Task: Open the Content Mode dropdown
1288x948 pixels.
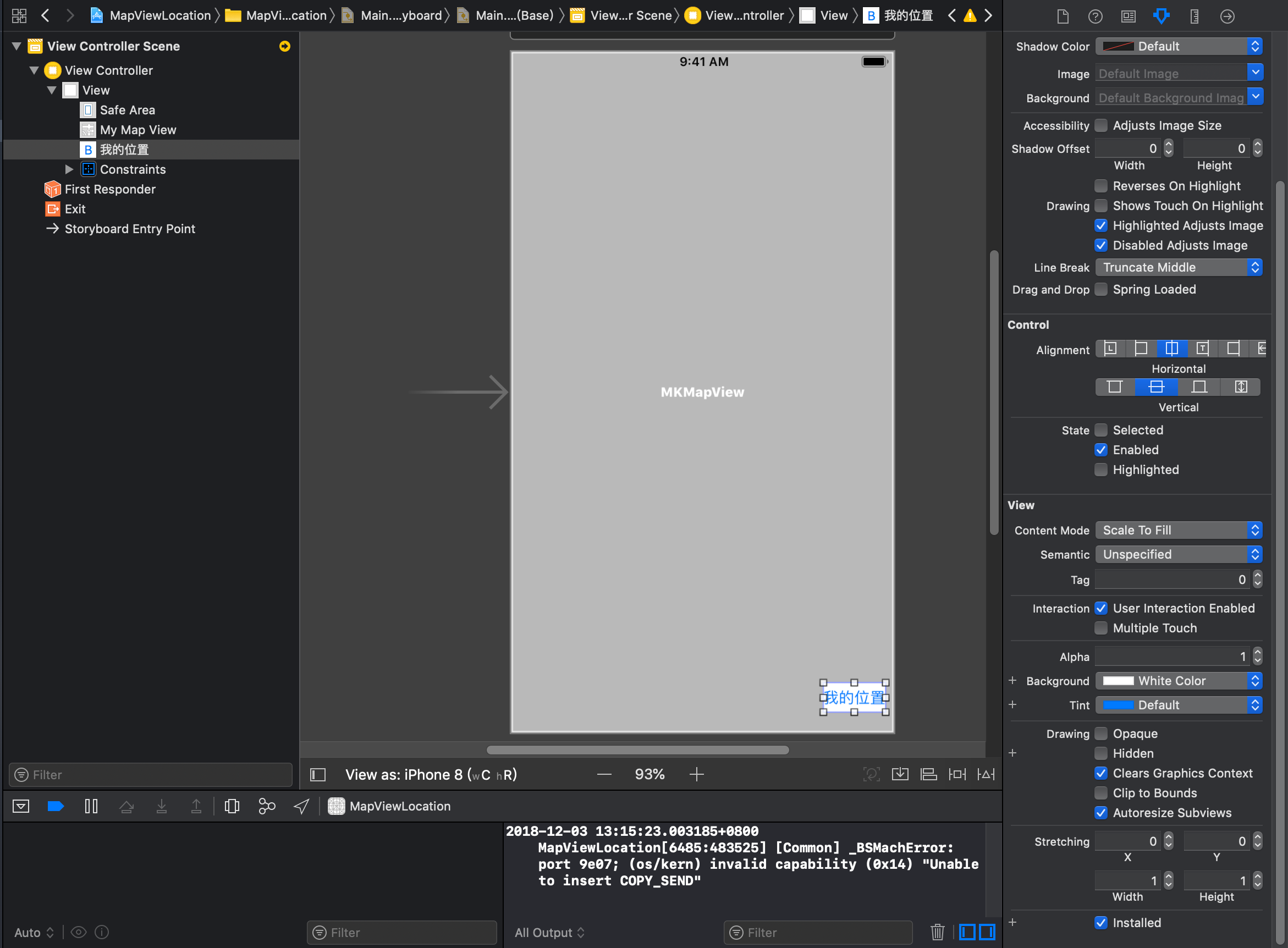Action: (1179, 530)
